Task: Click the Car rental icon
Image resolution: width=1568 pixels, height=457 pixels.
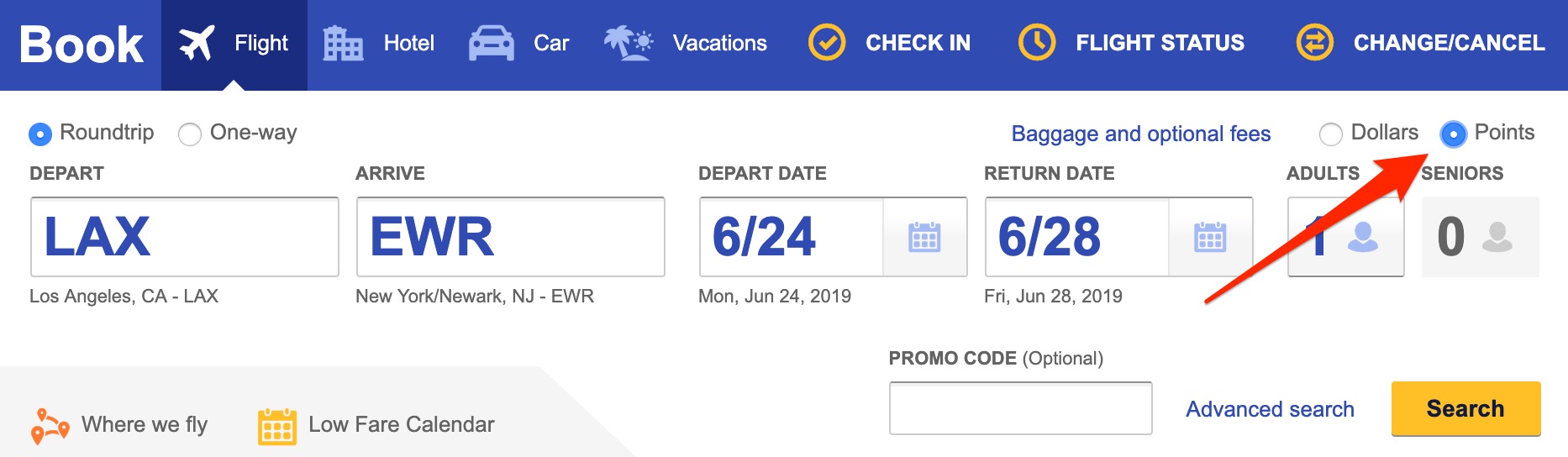Action: (492, 43)
